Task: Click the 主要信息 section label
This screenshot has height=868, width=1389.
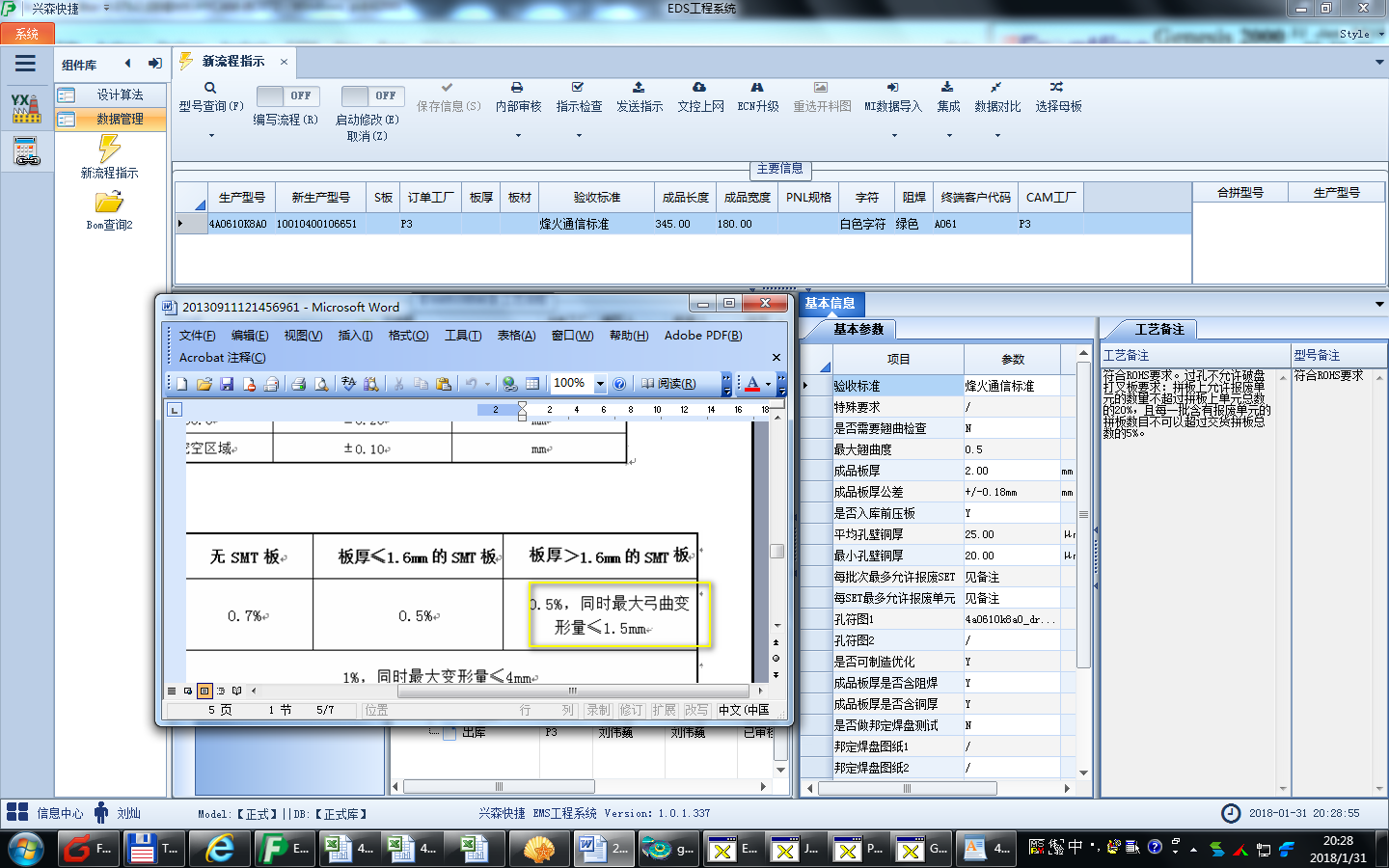Action: (x=779, y=169)
